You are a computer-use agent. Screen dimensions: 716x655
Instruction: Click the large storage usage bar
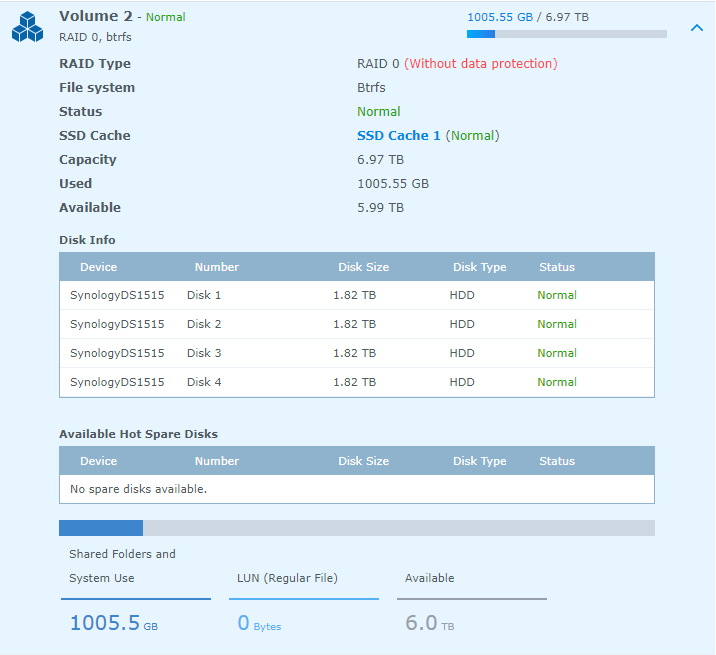[356, 528]
